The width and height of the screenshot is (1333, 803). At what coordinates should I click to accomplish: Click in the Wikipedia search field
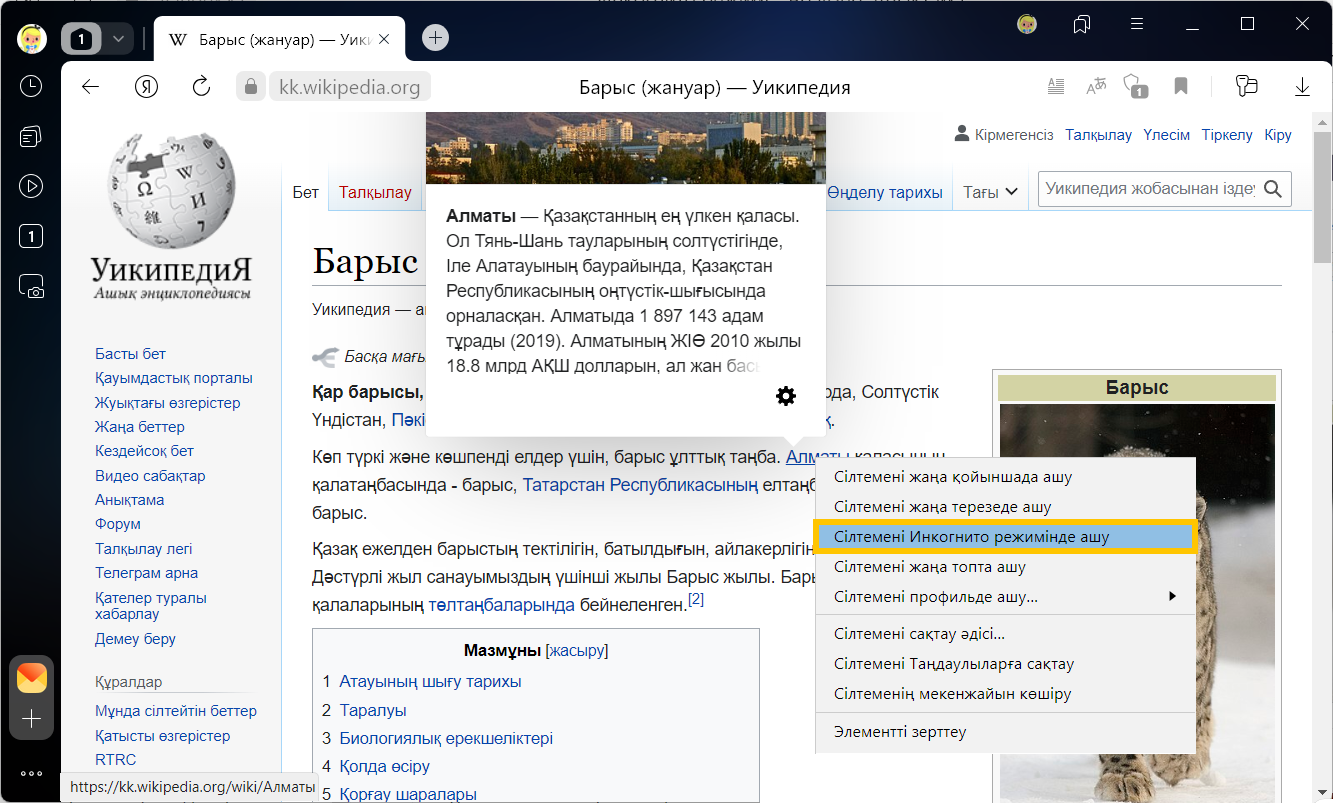(x=1150, y=189)
